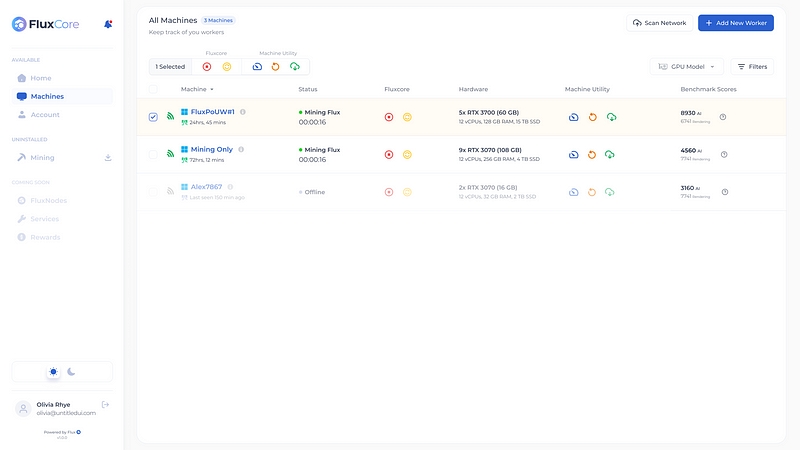Click the FluxCore logo

pyautogui.click(x=45, y=24)
